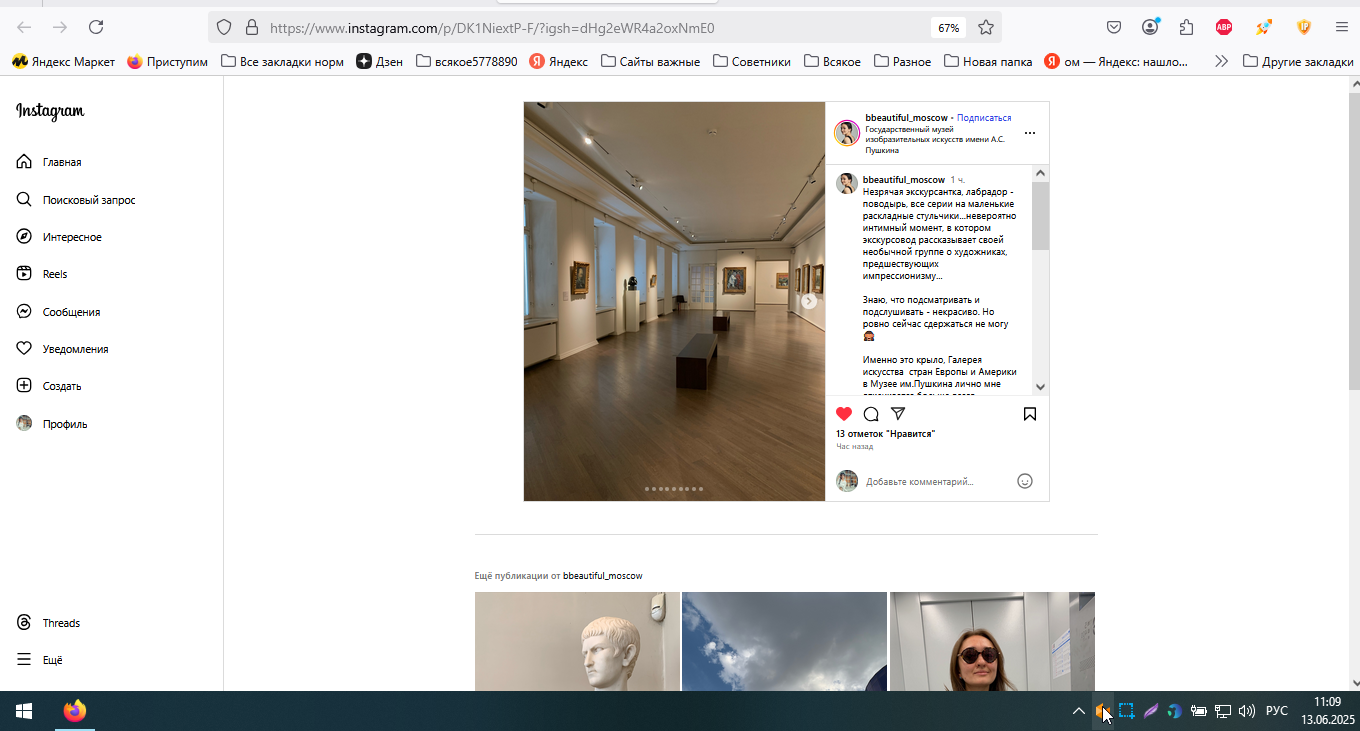This screenshot has height=731, width=1360.
Task: Open the post's three-dot options menu
Action: [1030, 133]
